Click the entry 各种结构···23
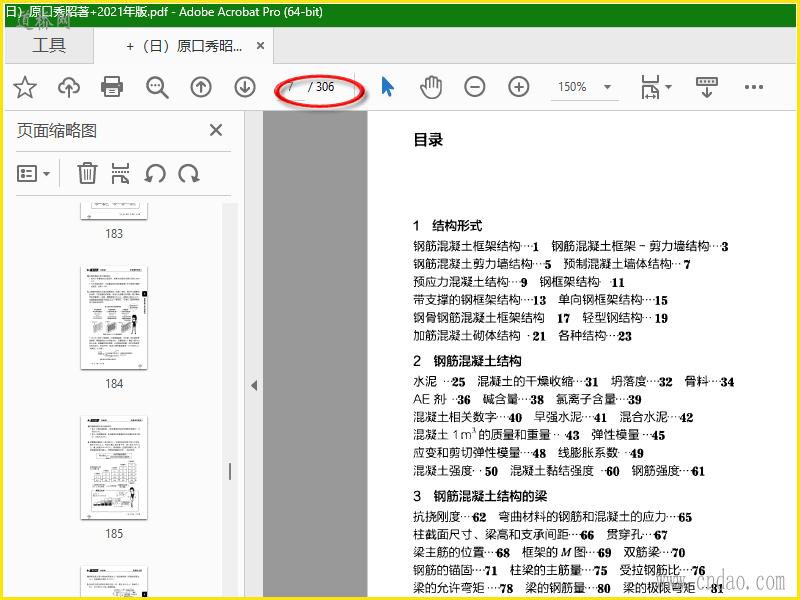 (x=595, y=336)
